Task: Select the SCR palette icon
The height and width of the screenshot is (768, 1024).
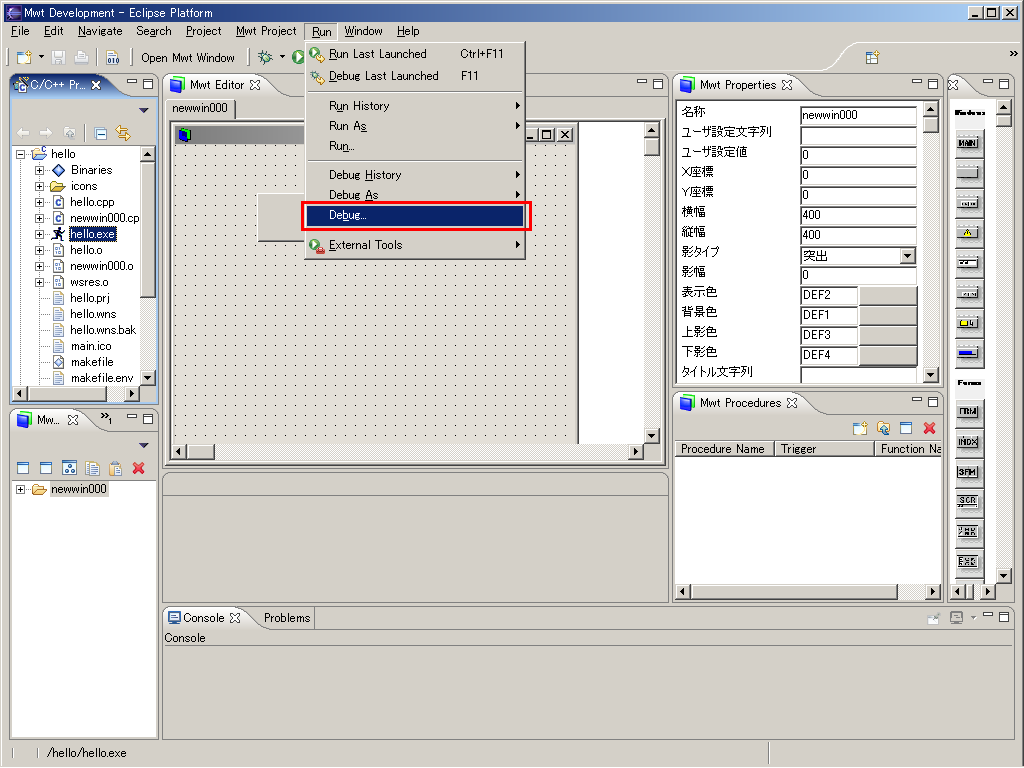Action: coord(967,501)
